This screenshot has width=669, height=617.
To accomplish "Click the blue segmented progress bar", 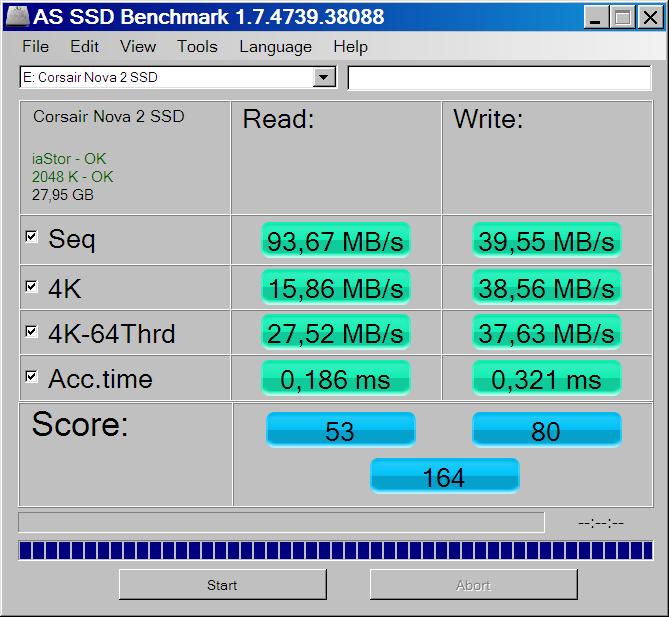I will pyautogui.click(x=335, y=550).
